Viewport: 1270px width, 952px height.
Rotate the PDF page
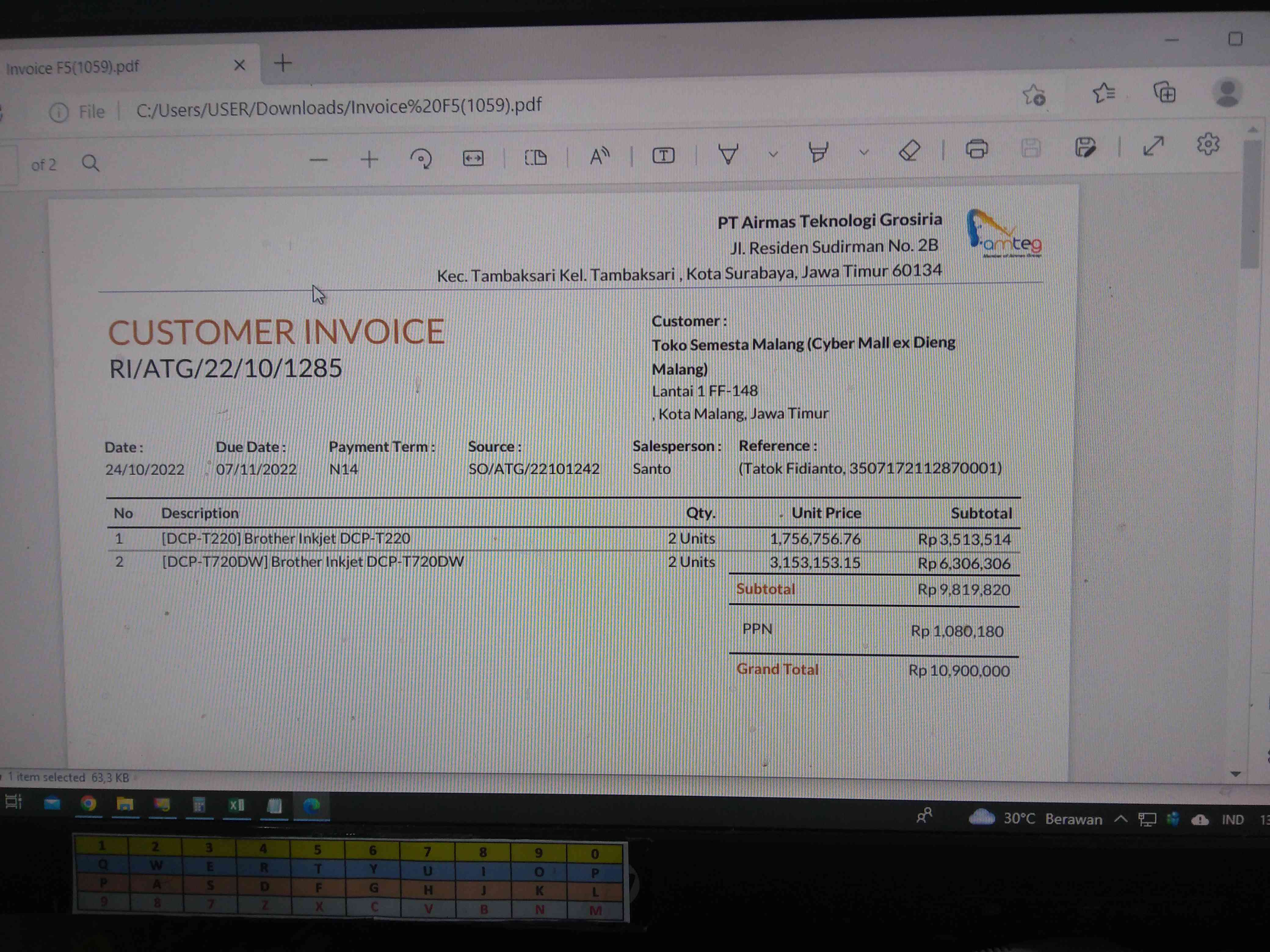[x=421, y=158]
